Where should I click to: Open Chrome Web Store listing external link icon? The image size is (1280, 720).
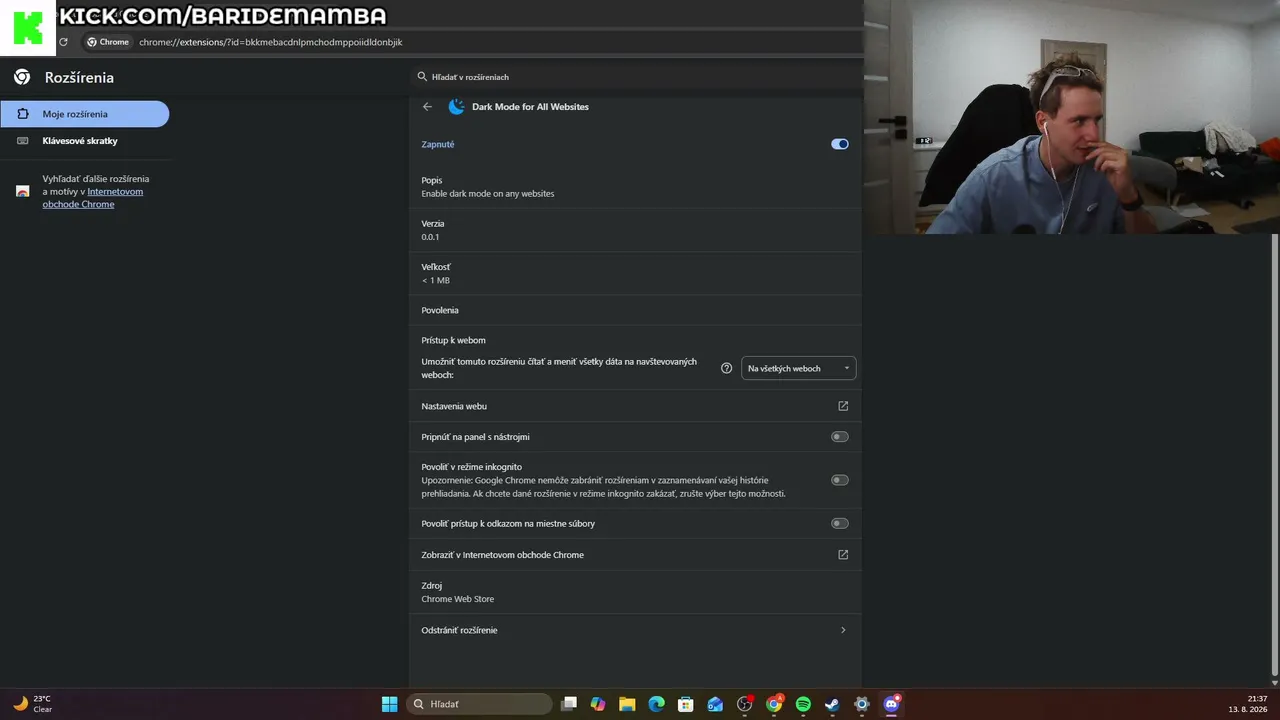point(843,555)
